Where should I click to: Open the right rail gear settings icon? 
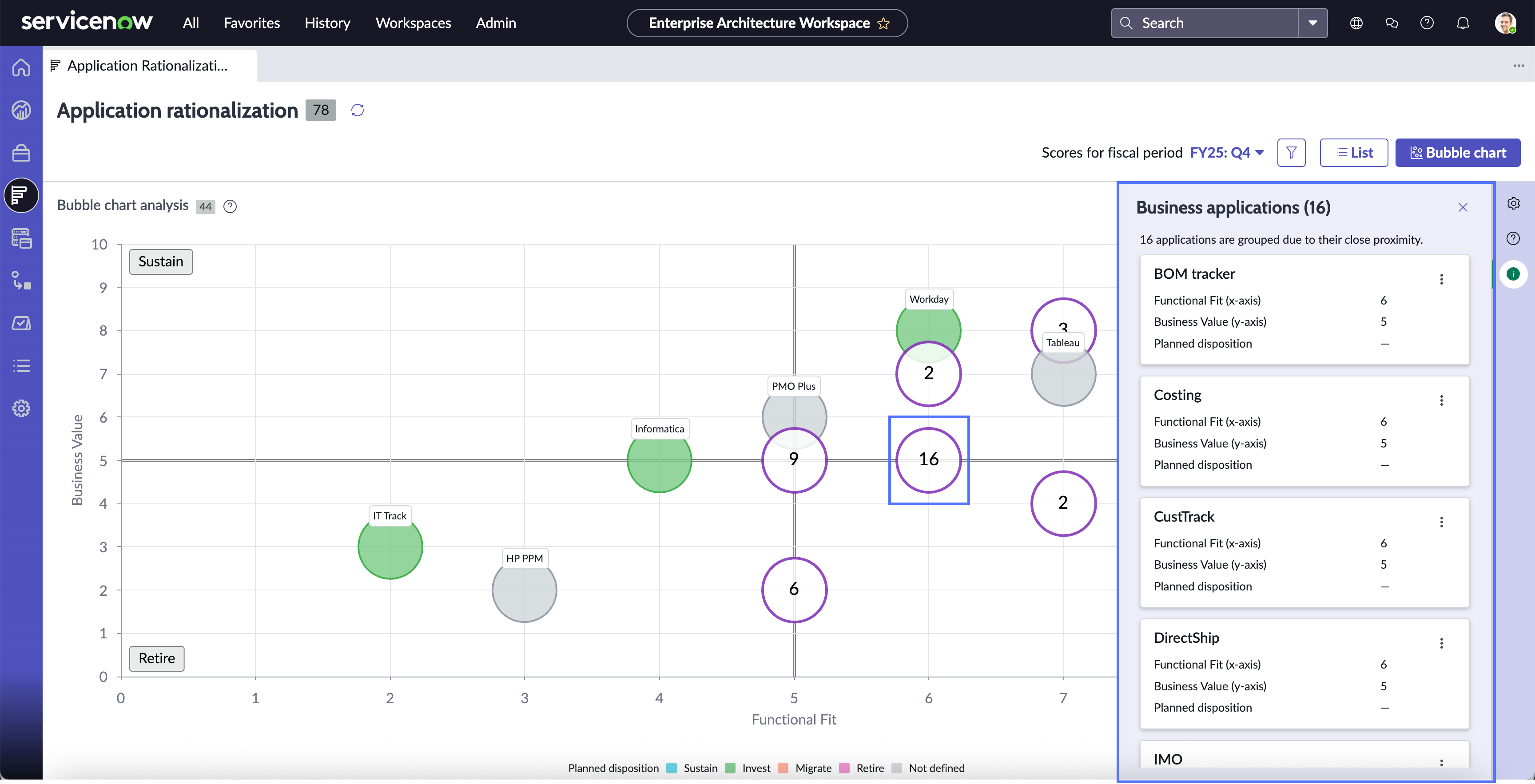point(1514,204)
